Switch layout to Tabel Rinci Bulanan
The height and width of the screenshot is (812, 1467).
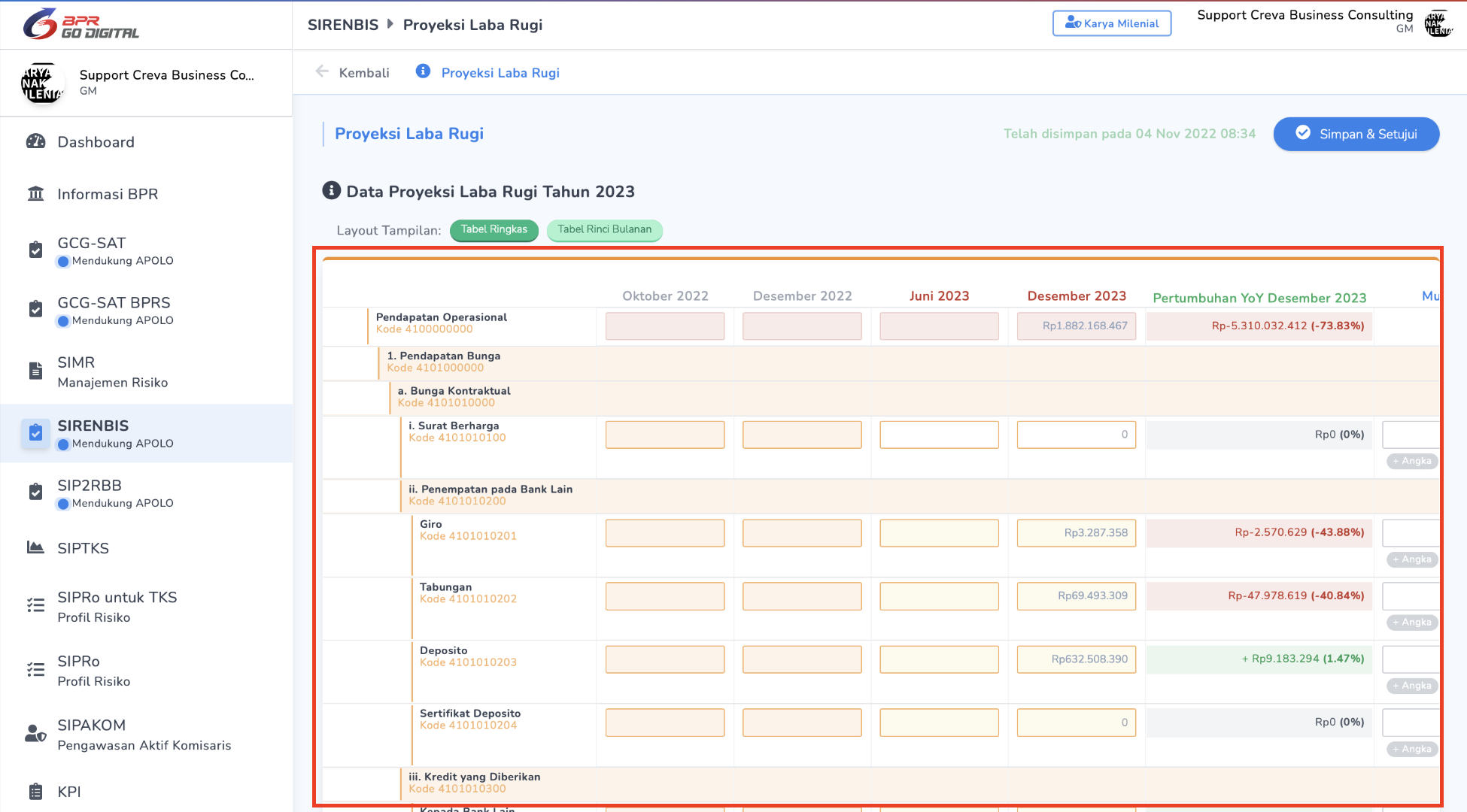pyautogui.click(x=604, y=229)
